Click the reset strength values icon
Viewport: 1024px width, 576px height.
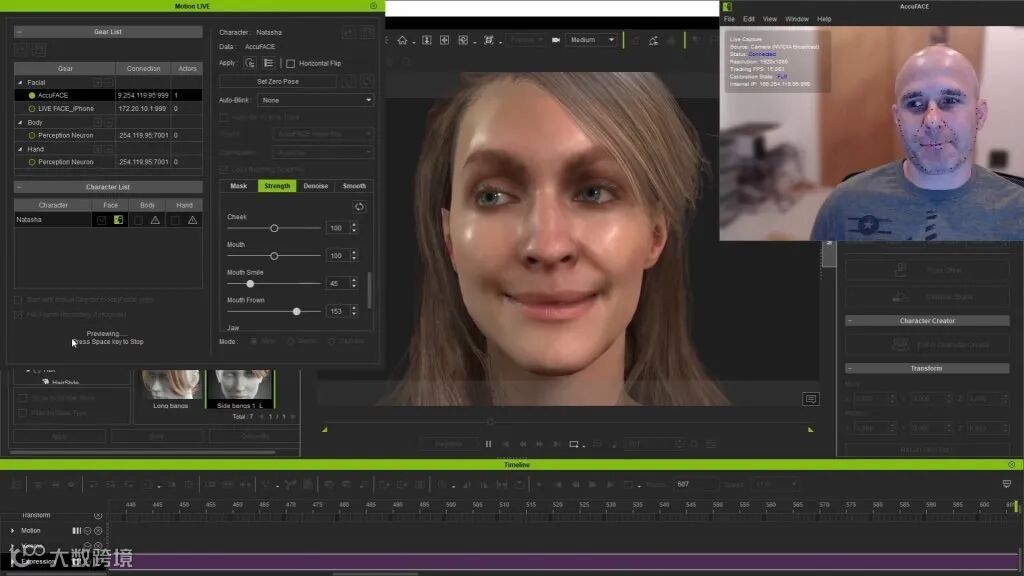click(360, 206)
